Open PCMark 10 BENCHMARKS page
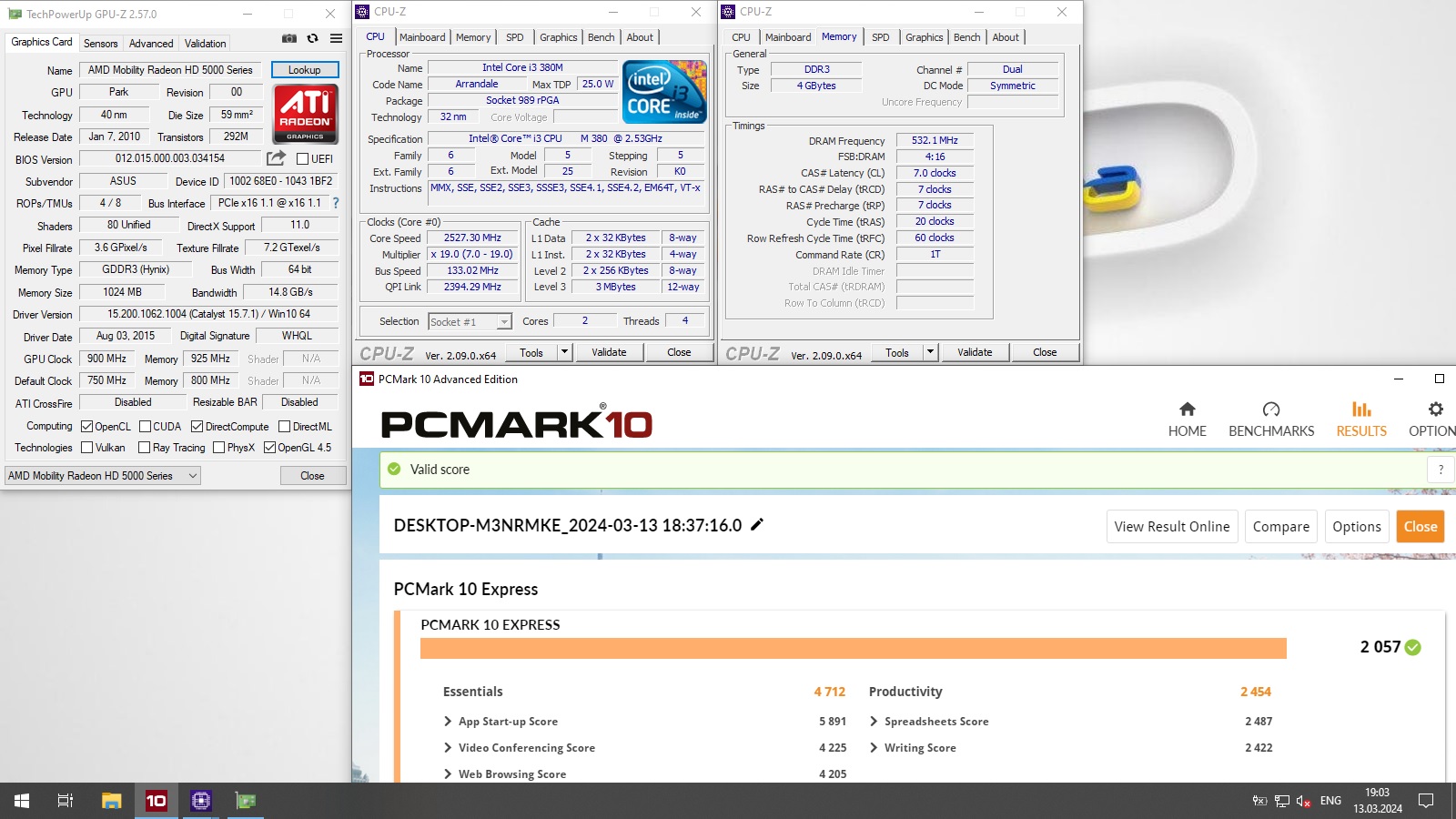Image resolution: width=1456 pixels, height=819 pixels. coord(1271,420)
